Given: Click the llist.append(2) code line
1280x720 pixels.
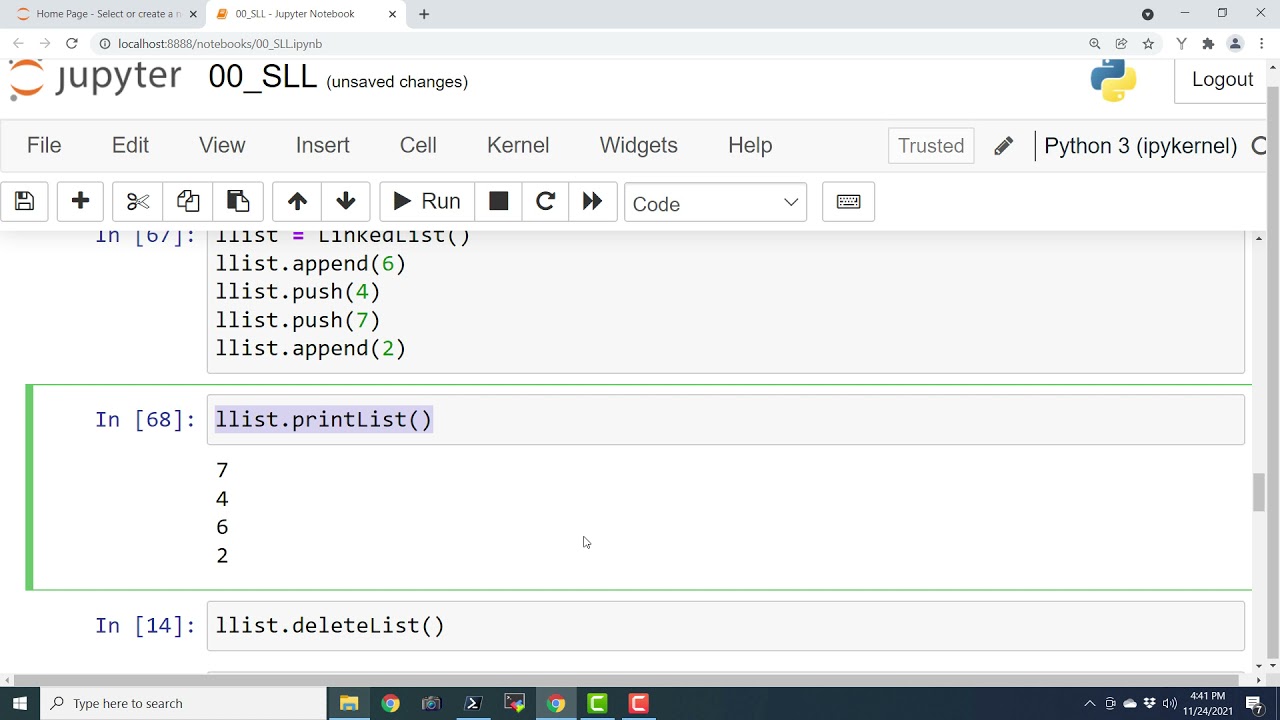Looking at the screenshot, I should (x=311, y=348).
